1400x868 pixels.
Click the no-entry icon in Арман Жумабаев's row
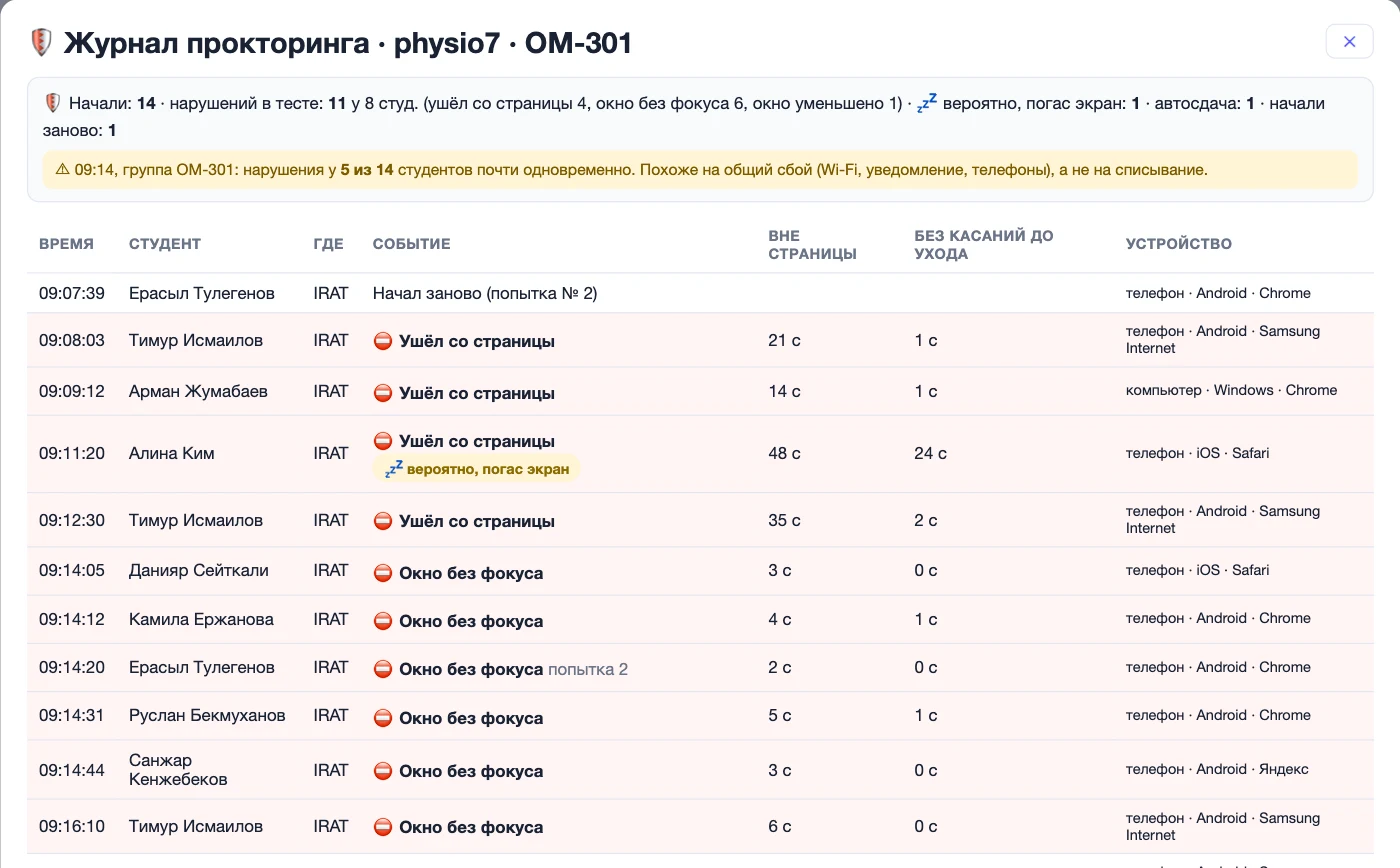(x=383, y=393)
